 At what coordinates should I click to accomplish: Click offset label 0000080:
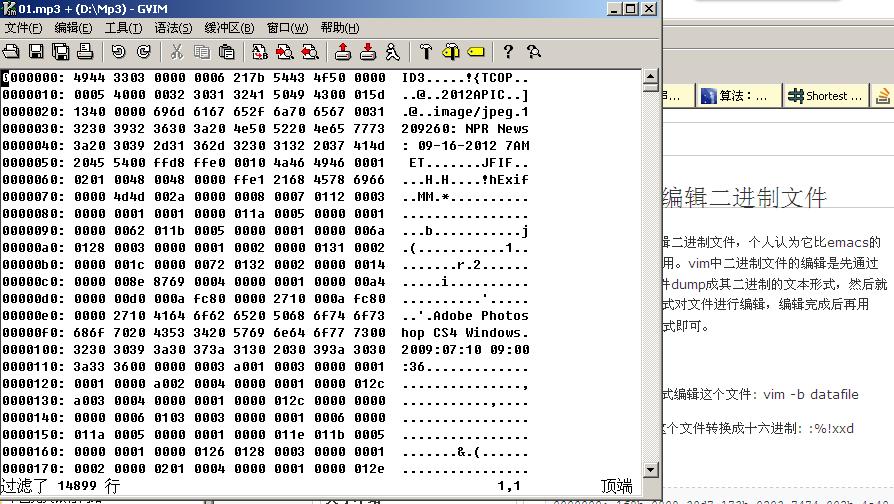point(33,214)
